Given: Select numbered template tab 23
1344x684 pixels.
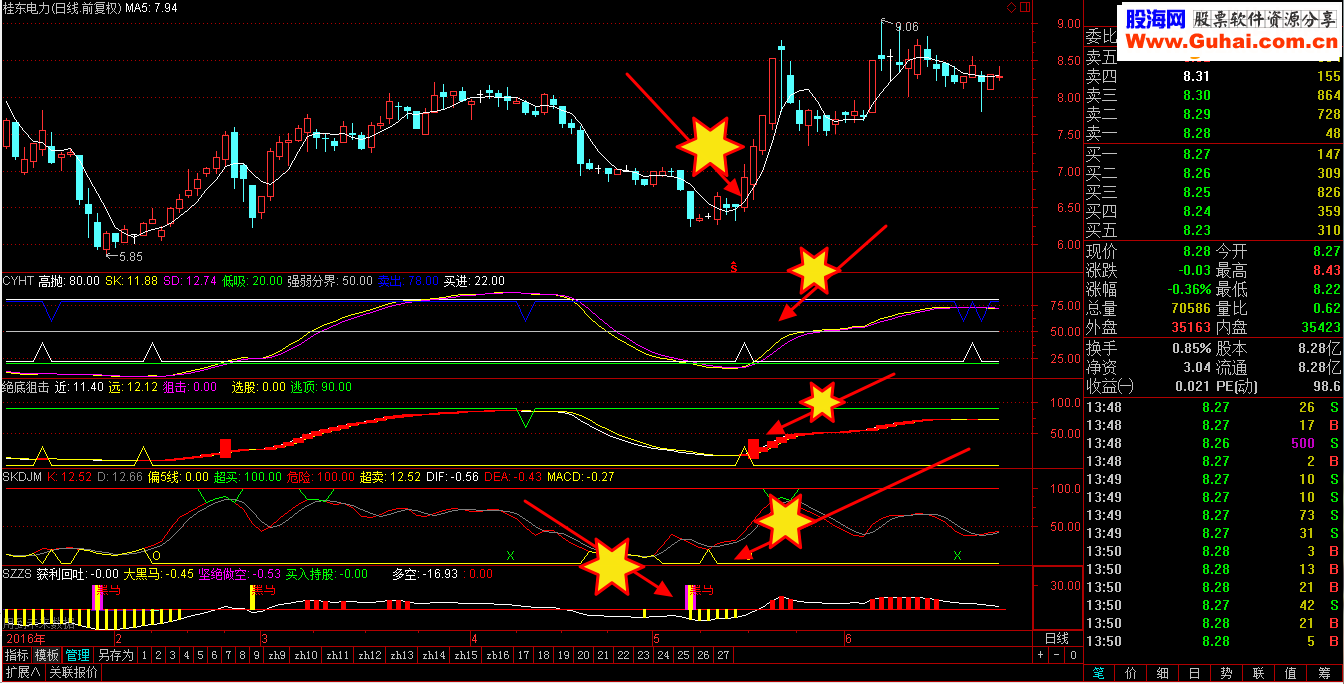Looking at the screenshot, I should 644,655.
